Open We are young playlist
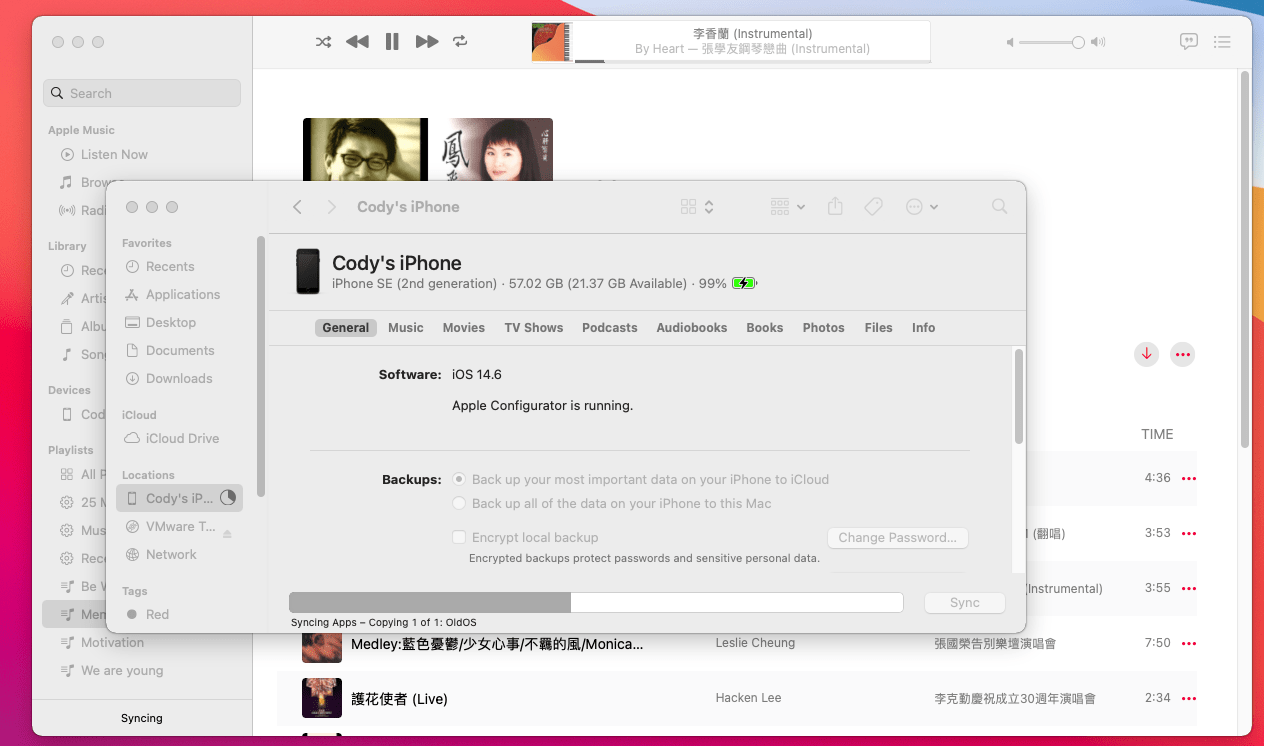The image size is (1264, 746). (122, 671)
